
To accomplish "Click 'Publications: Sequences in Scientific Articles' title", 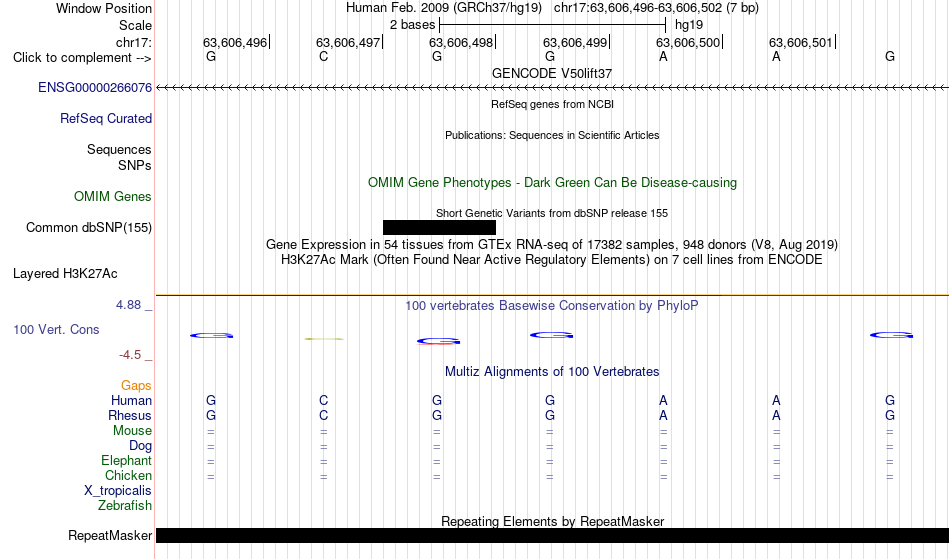I will pos(552,135).
